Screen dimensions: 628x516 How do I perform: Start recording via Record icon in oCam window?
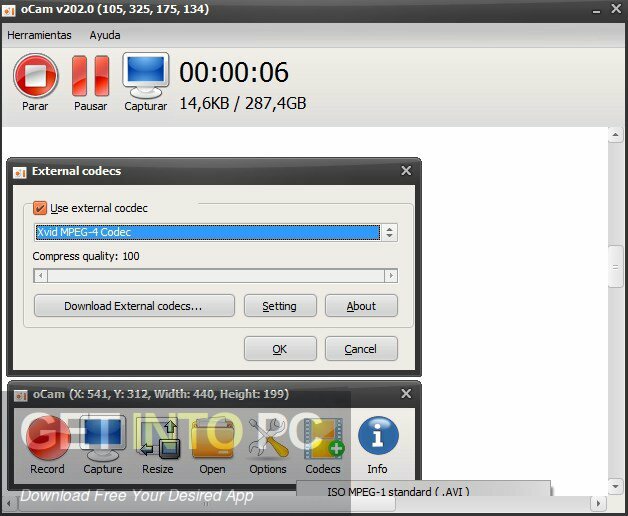click(x=48, y=438)
